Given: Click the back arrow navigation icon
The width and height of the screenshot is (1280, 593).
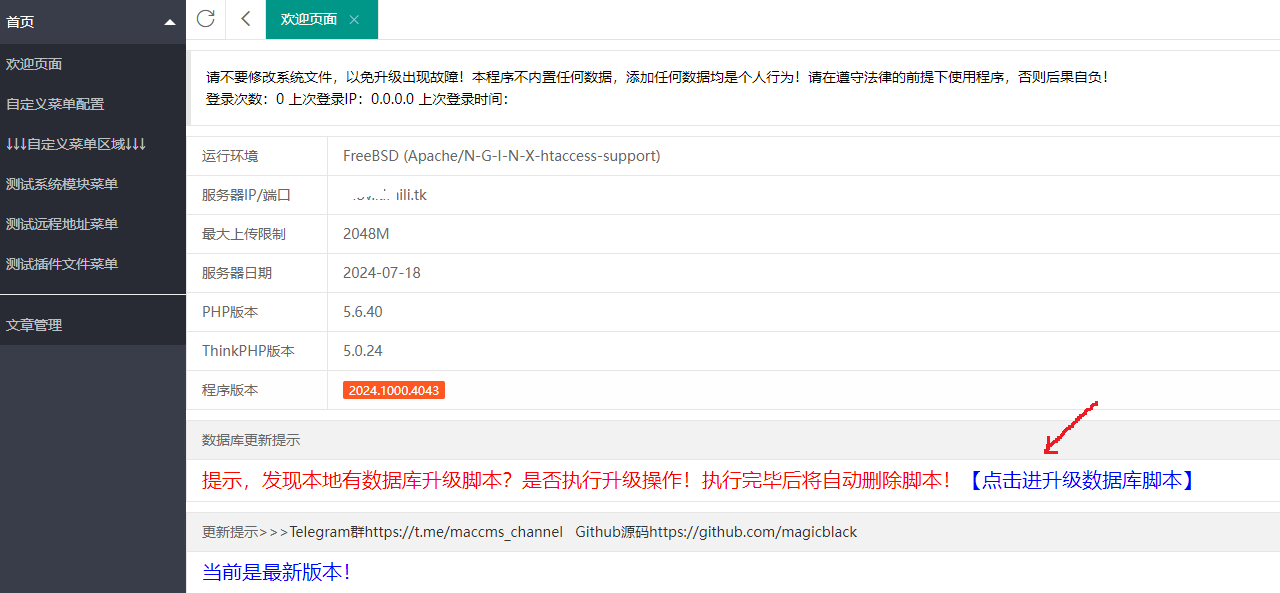Looking at the screenshot, I should [x=245, y=18].
